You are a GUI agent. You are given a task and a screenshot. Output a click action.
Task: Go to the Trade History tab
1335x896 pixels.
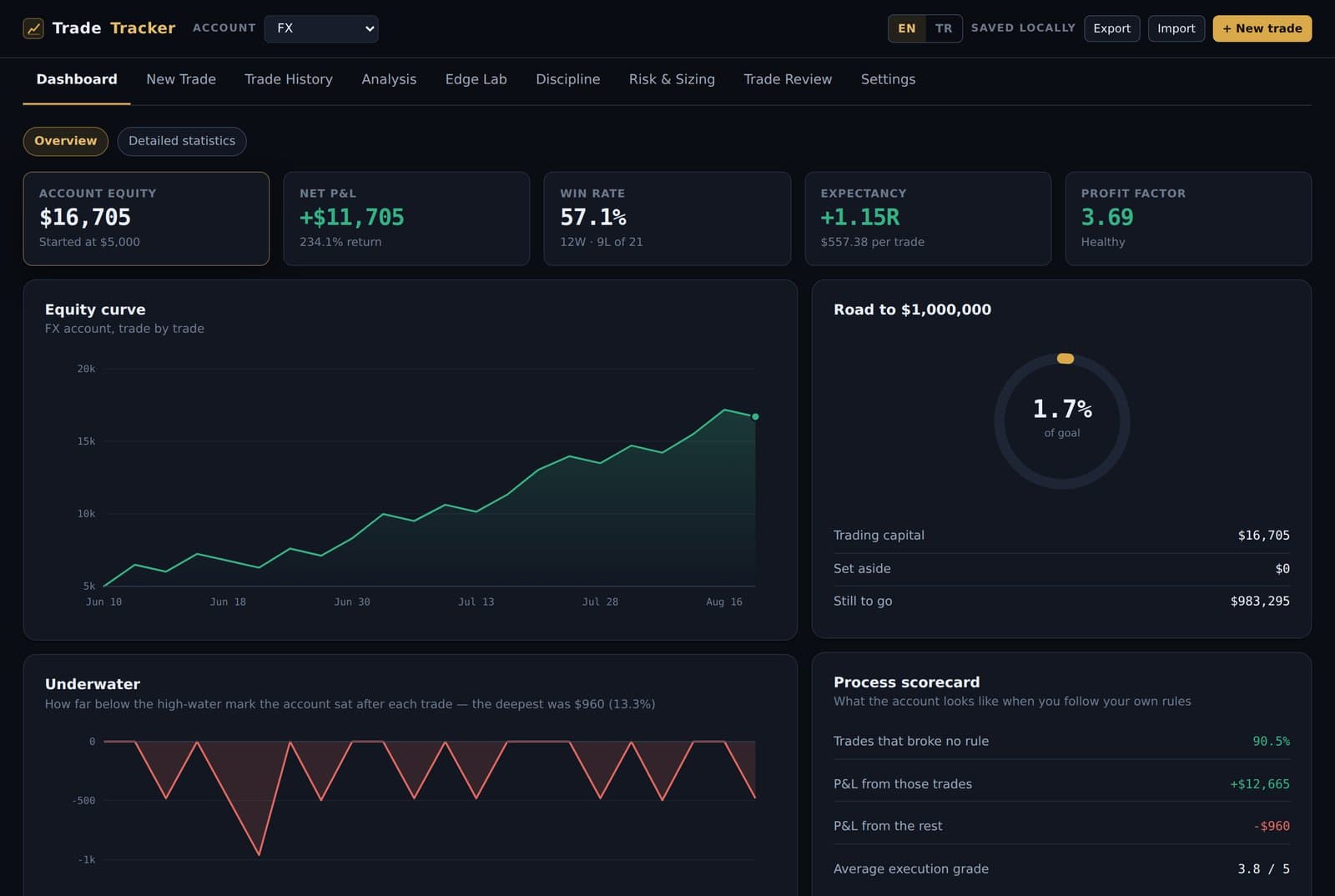pos(289,79)
